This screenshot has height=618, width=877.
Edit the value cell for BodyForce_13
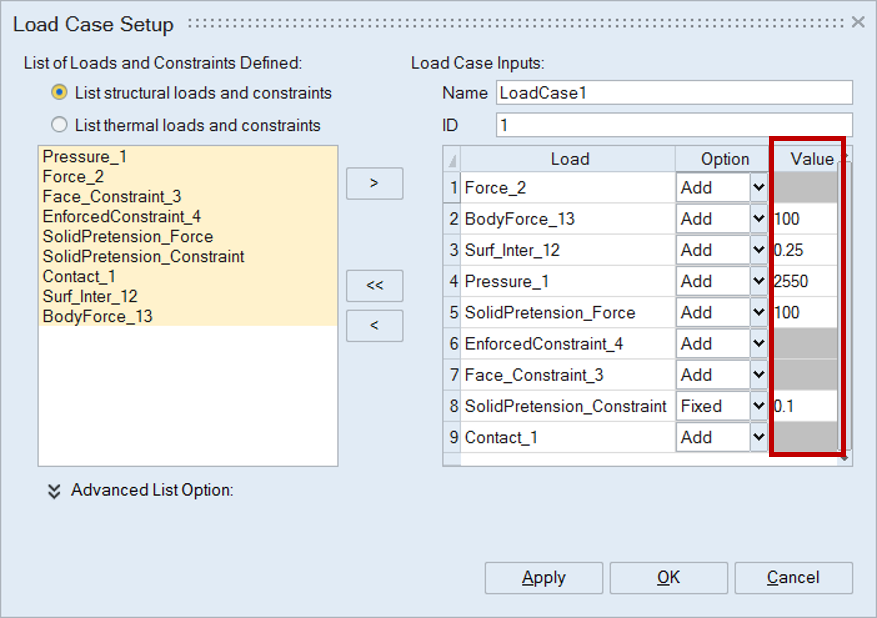[x=804, y=219]
